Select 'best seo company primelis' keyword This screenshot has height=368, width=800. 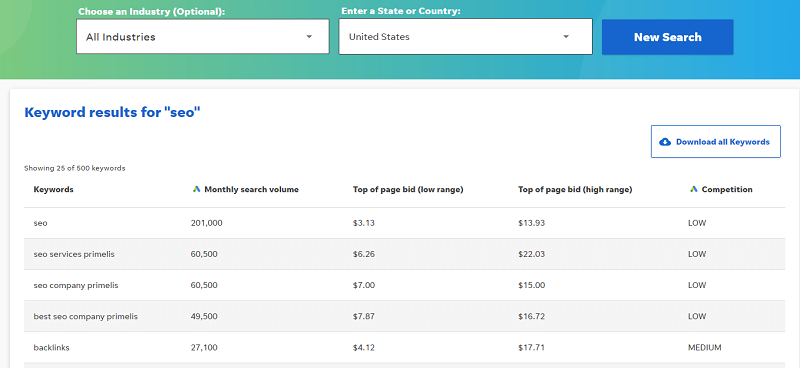[x=86, y=316]
